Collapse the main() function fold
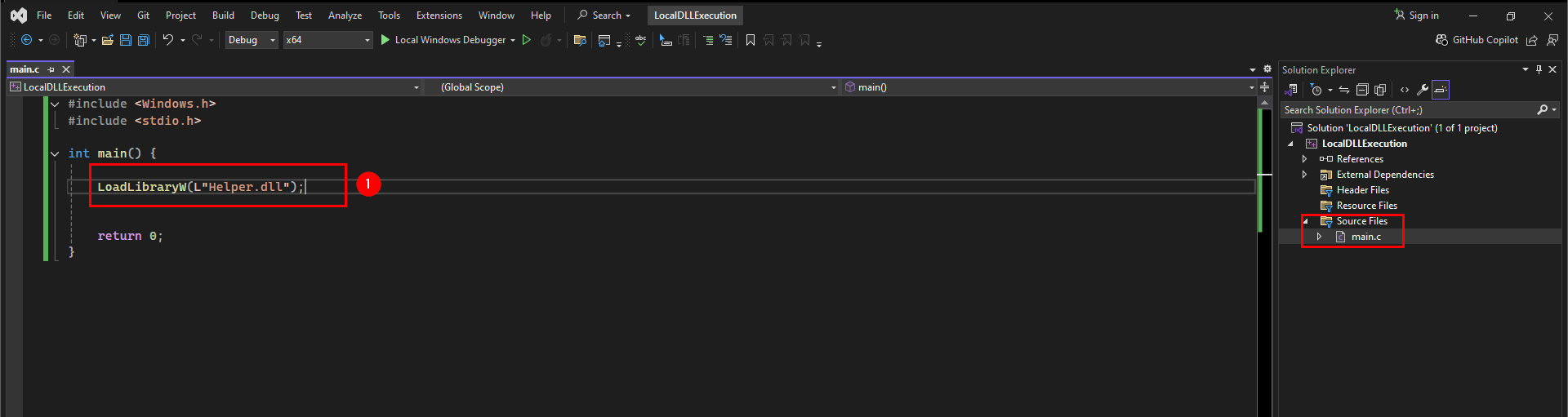The image size is (1568, 417). point(55,153)
